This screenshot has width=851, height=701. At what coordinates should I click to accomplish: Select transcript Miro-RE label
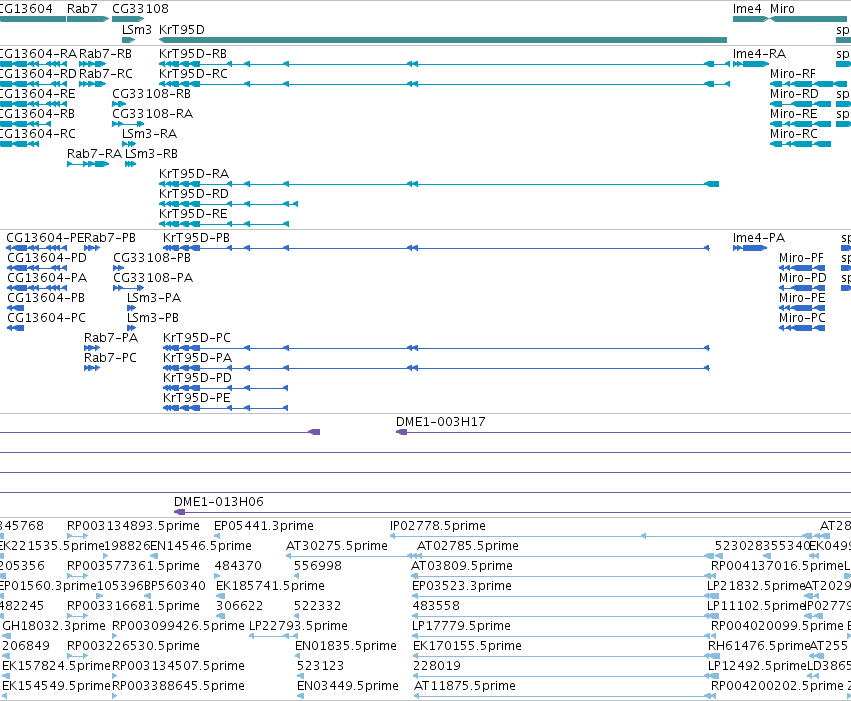coord(793,114)
